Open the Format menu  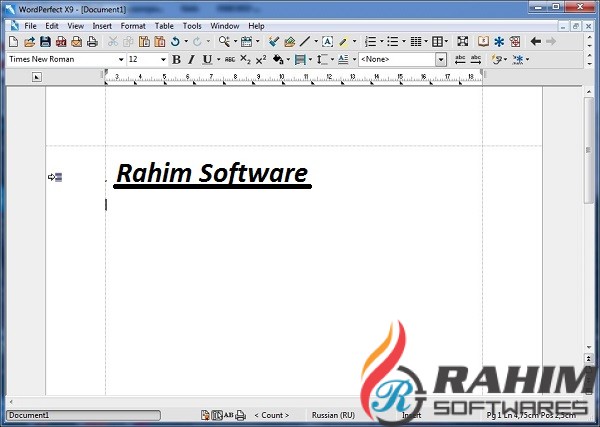133,26
